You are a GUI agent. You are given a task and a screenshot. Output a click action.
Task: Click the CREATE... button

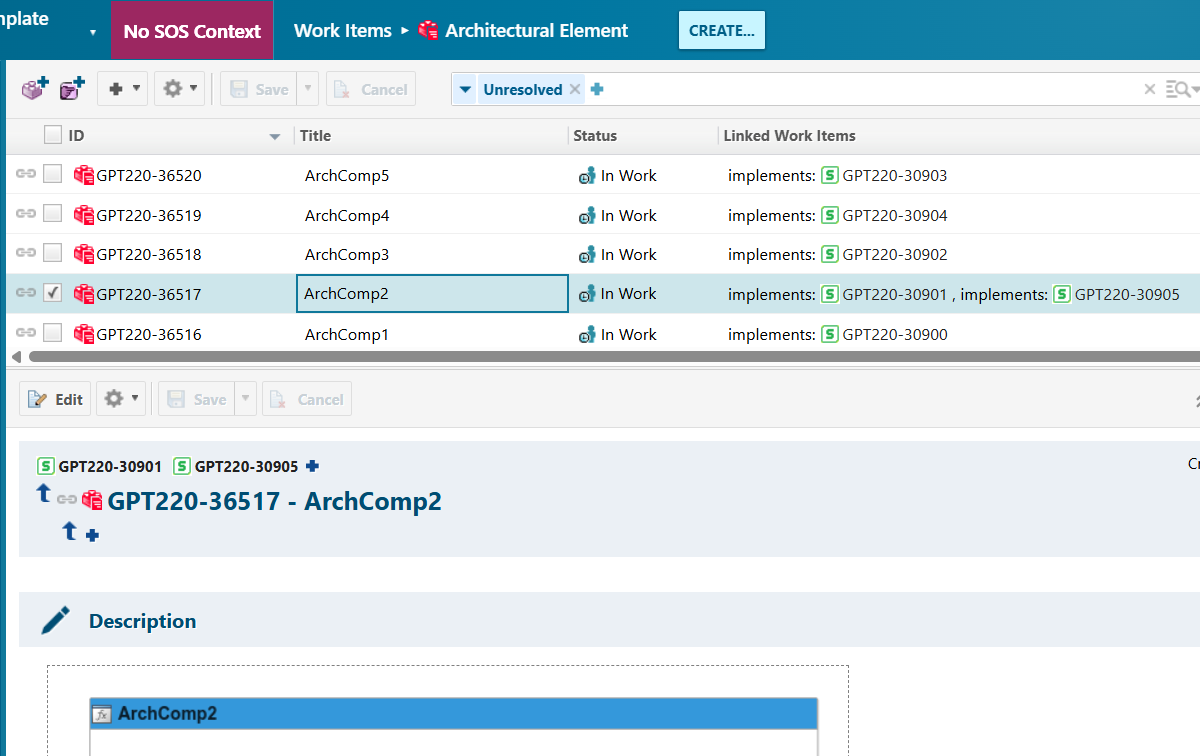coord(721,31)
